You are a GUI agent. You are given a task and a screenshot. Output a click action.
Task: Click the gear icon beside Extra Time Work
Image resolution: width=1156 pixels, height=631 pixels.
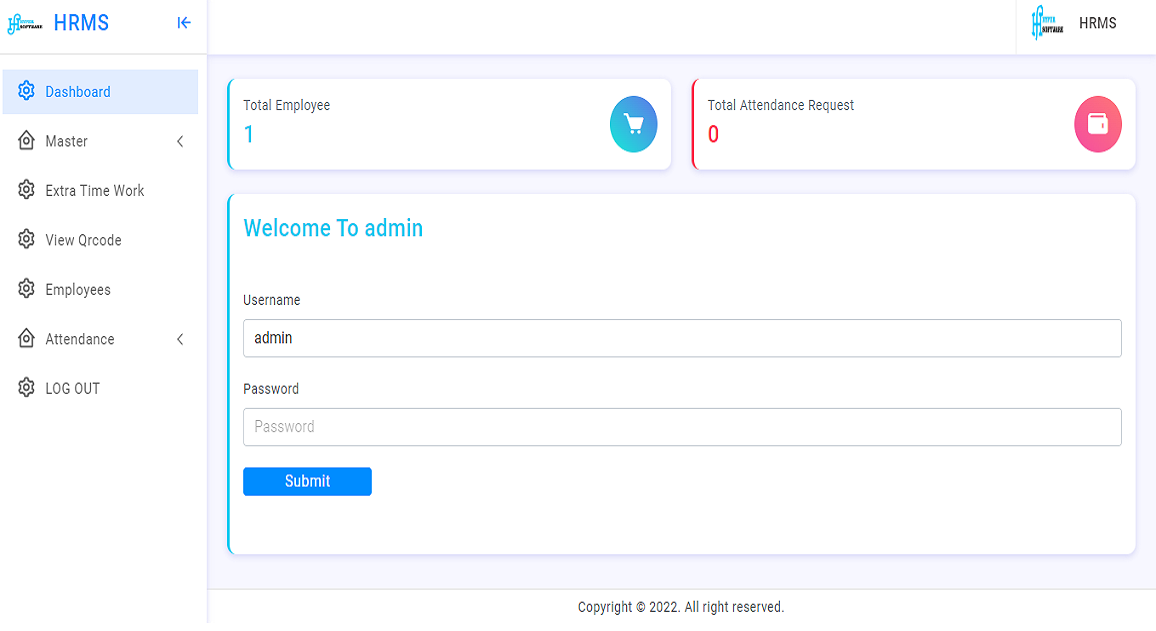pyautogui.click(x=27, y=190)
